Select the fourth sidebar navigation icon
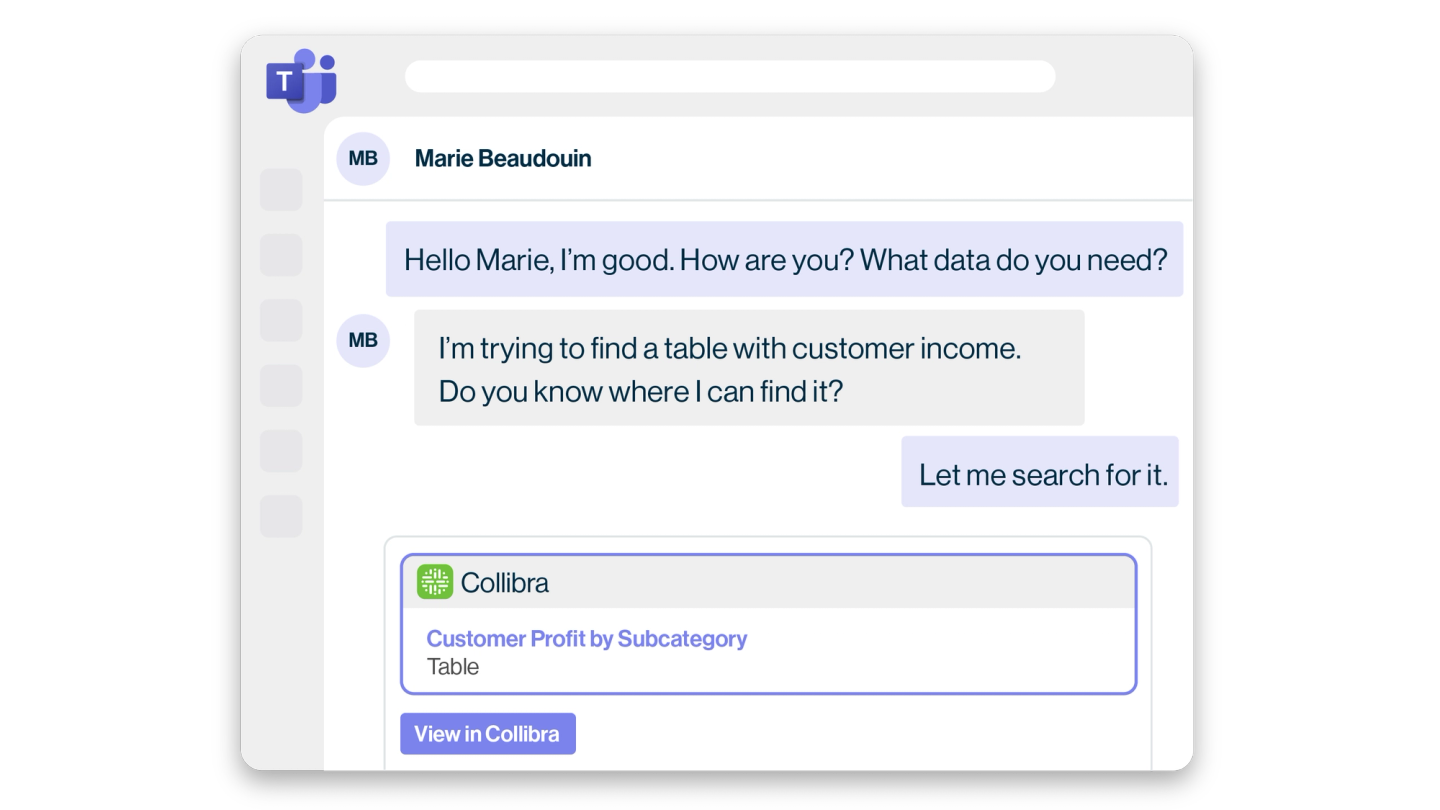The image size is (1440, 810). [281, 386]
